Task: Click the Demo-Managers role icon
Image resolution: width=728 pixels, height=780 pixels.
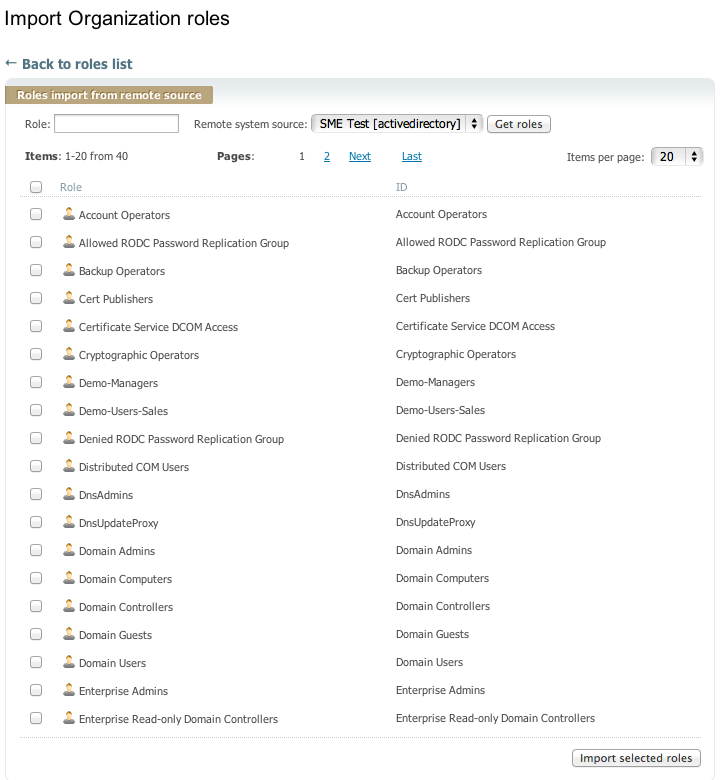Action: (x=69, y=382)
